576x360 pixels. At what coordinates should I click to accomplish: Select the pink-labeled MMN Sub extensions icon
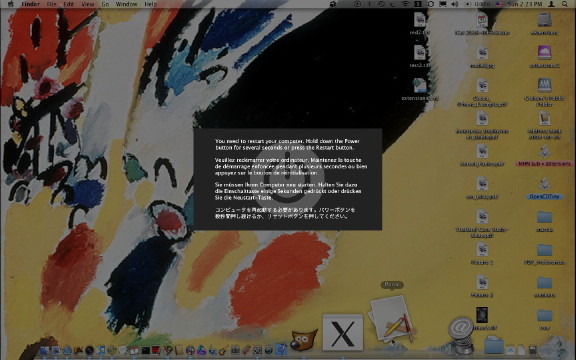[x=544, y=155]
